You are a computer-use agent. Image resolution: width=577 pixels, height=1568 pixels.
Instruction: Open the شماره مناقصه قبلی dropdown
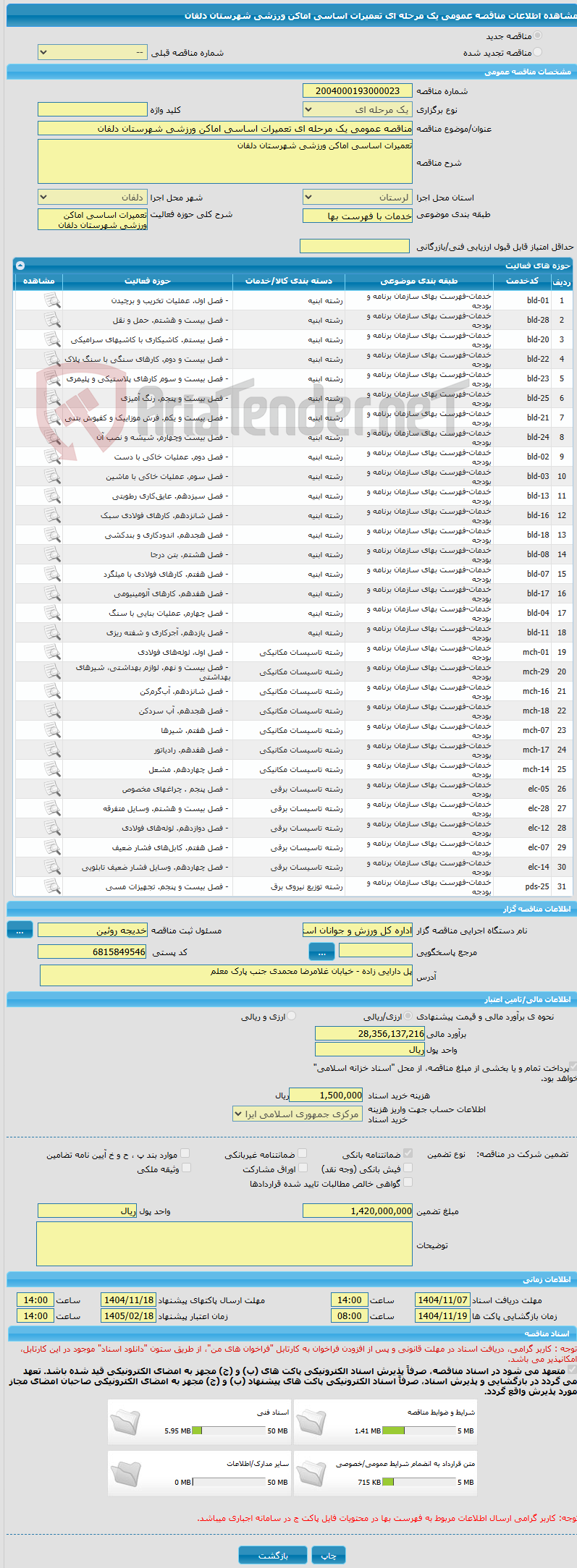[x=93, y=53]
